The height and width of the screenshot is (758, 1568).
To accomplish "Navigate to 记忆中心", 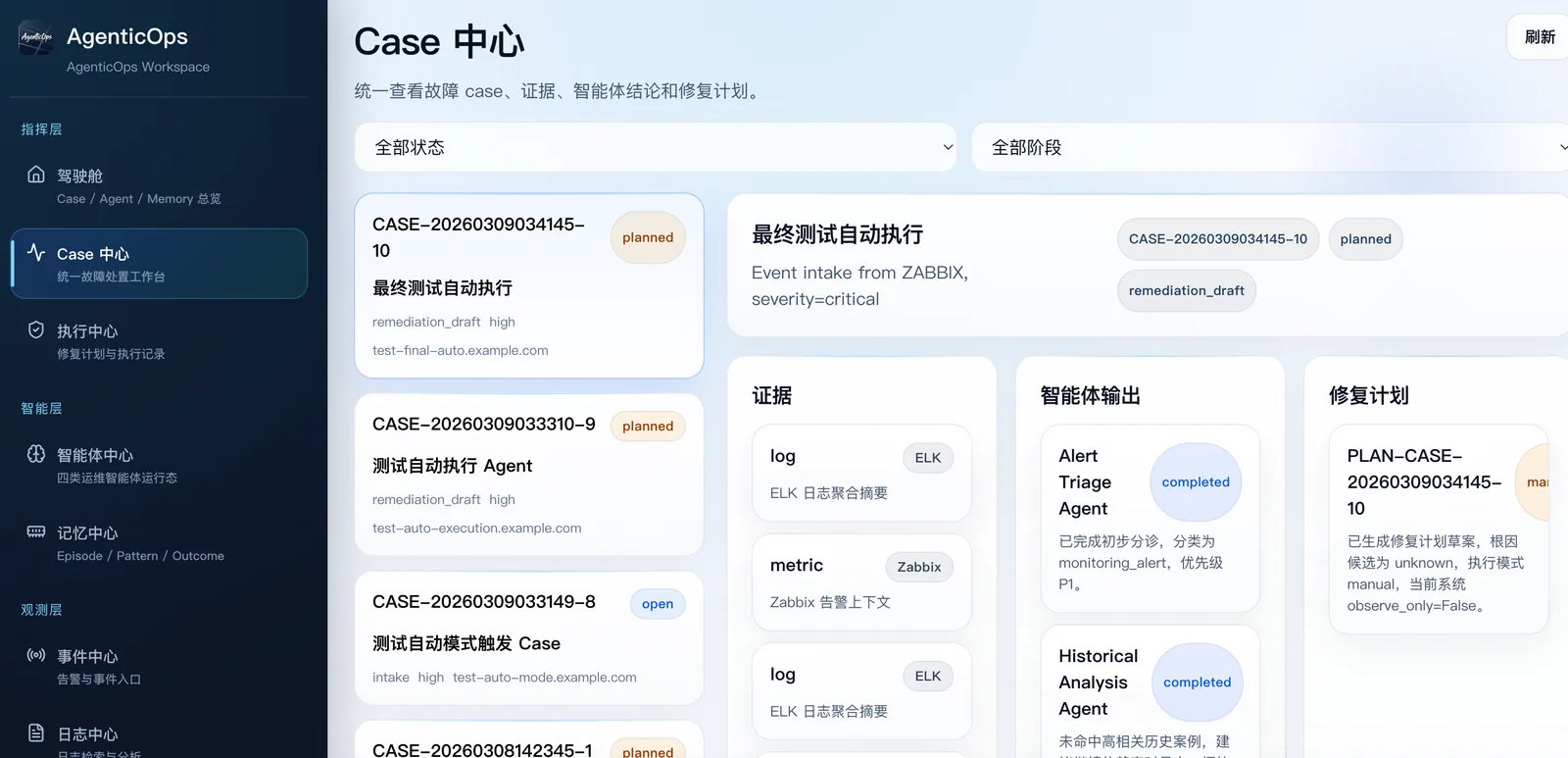I will click(159, 543).
